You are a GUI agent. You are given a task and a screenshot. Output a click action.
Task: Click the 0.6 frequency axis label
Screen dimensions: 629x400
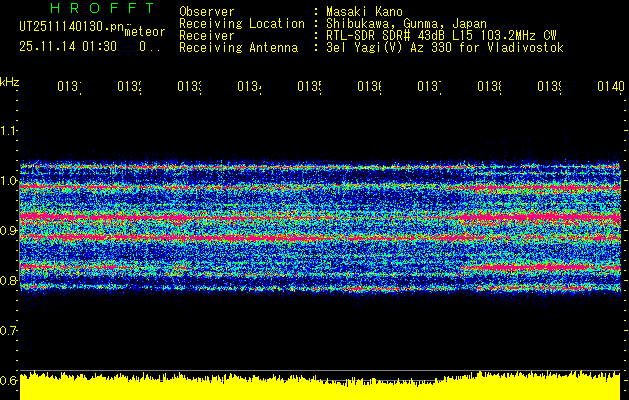point(8,380)
